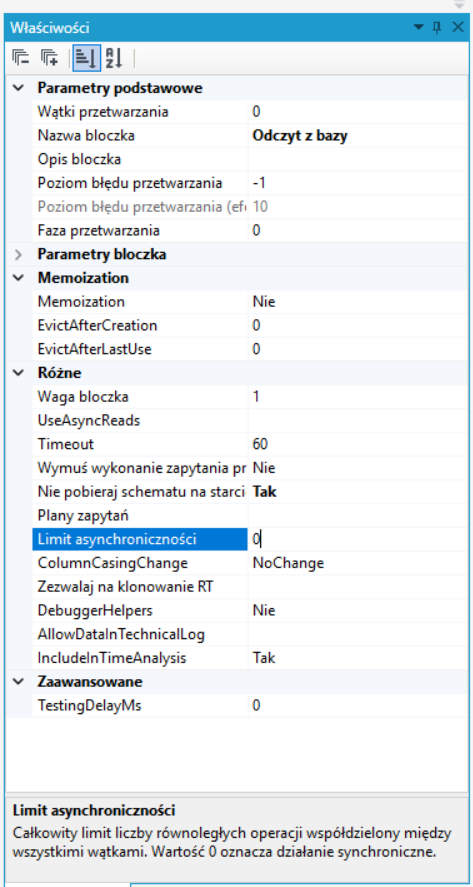Select the Memoization property value 'Nie'
The image size is (473, 887).
click(357, 302)
